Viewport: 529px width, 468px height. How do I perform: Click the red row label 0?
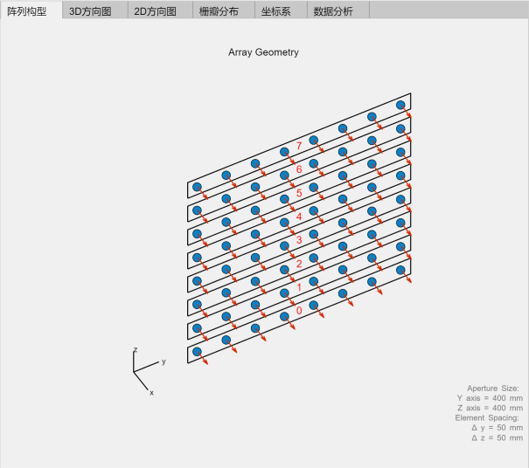click(299, 310)
